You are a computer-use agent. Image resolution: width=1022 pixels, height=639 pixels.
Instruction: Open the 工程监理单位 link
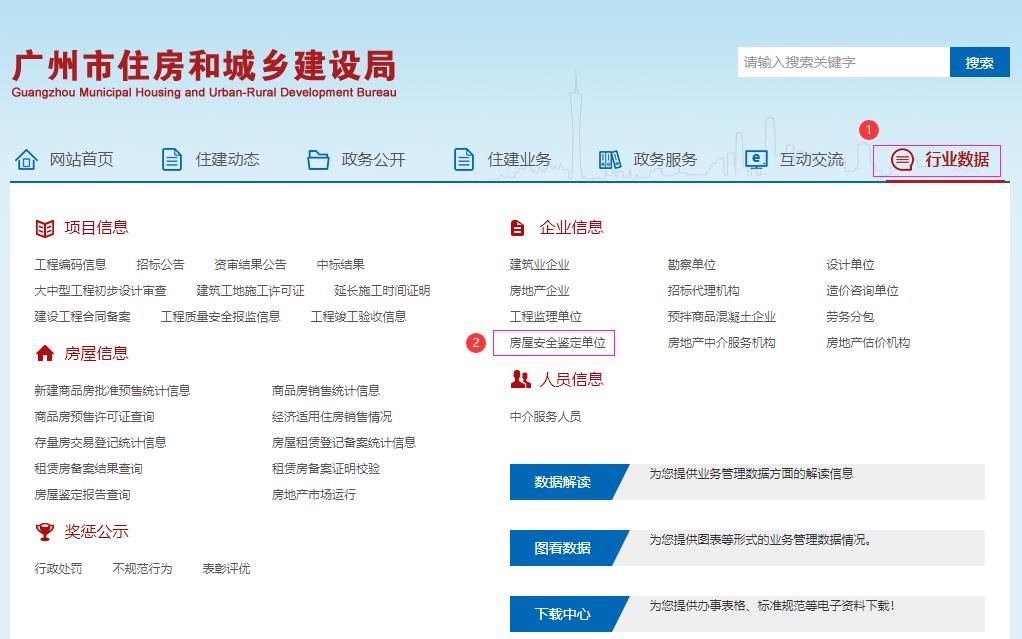pos(546,317)
